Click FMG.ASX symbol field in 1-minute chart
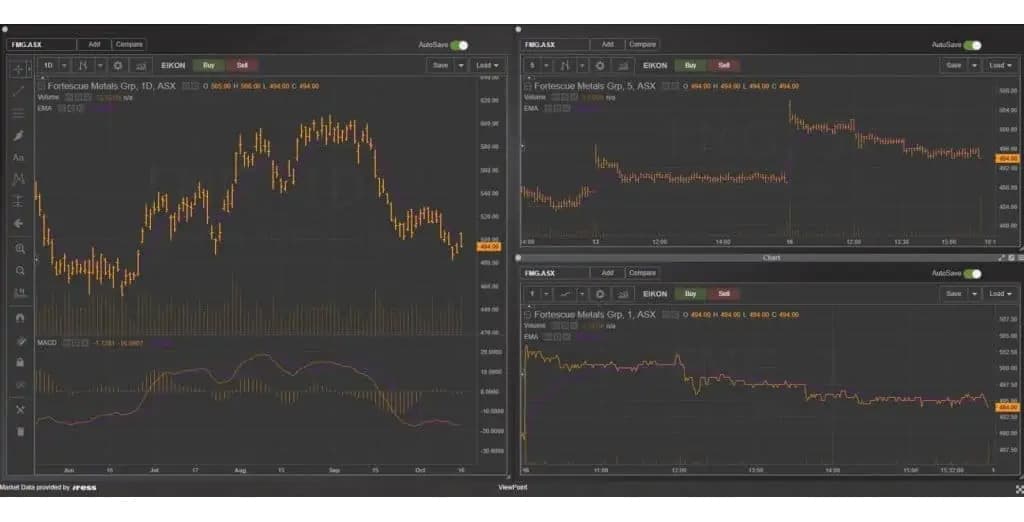Screen dimensions: 1024x522 tap(554, 273)
